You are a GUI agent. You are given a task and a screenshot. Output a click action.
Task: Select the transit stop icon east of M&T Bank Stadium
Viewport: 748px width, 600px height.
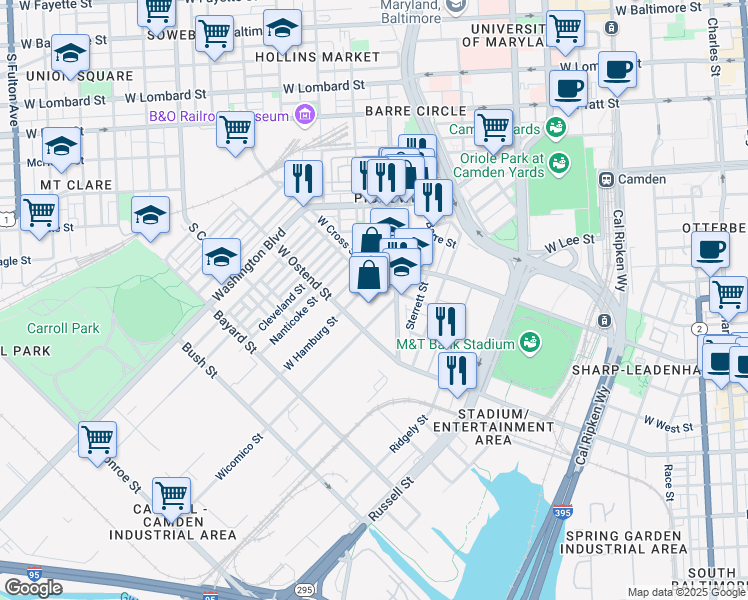point(604,320)
